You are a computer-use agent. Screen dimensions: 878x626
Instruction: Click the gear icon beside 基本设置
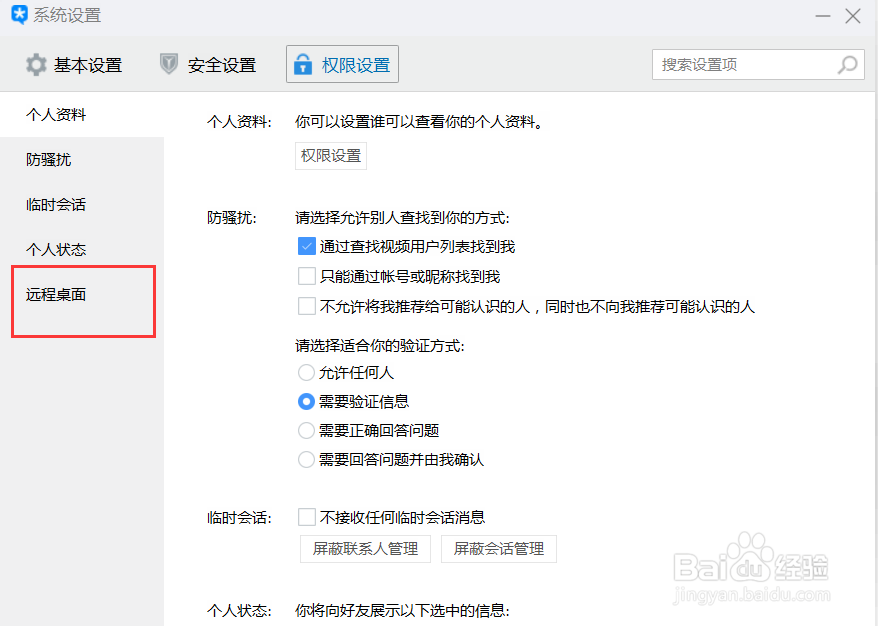point(37,64)
